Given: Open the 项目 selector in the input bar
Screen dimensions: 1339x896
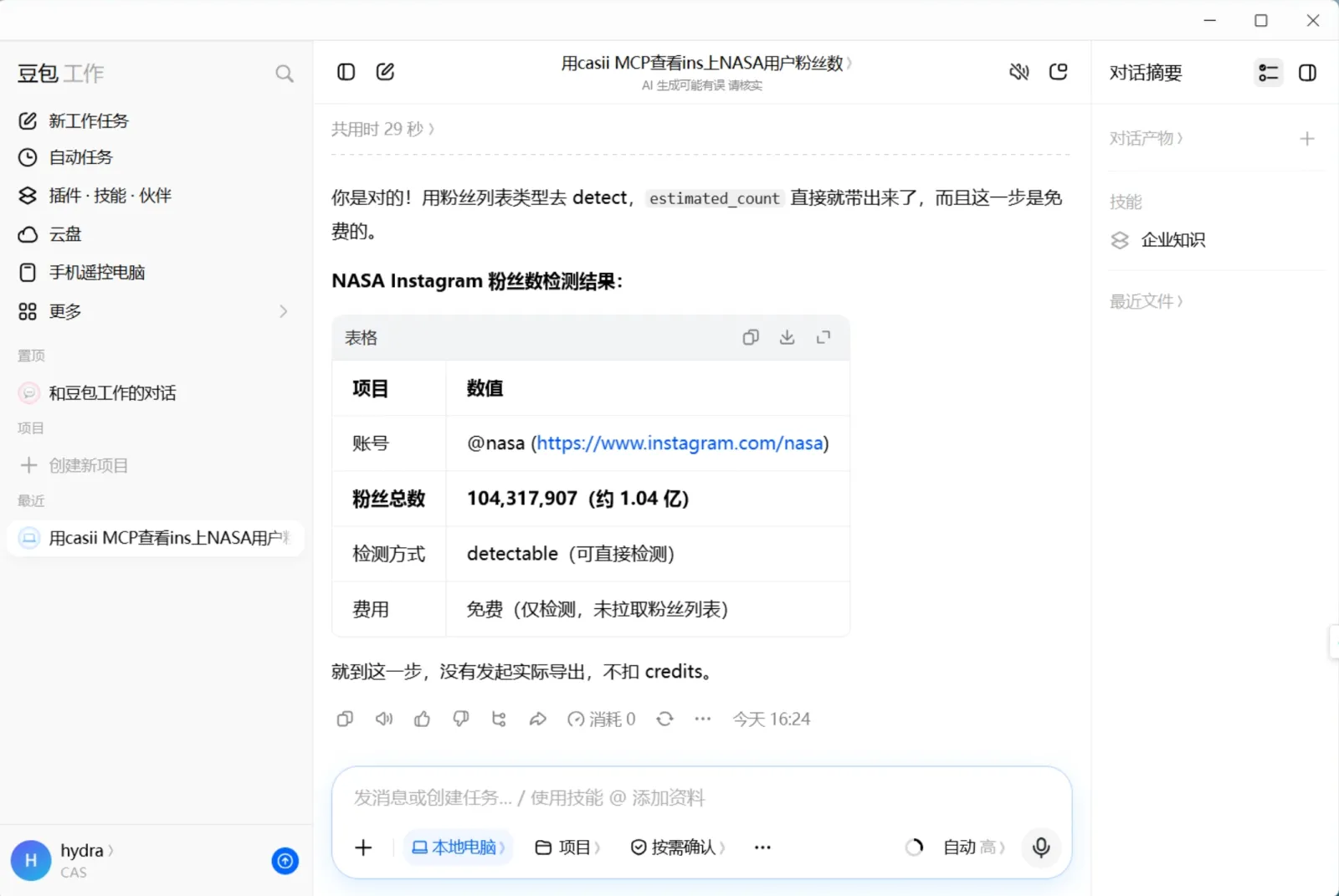Looking at the screenshot, I should coord(567,847).
